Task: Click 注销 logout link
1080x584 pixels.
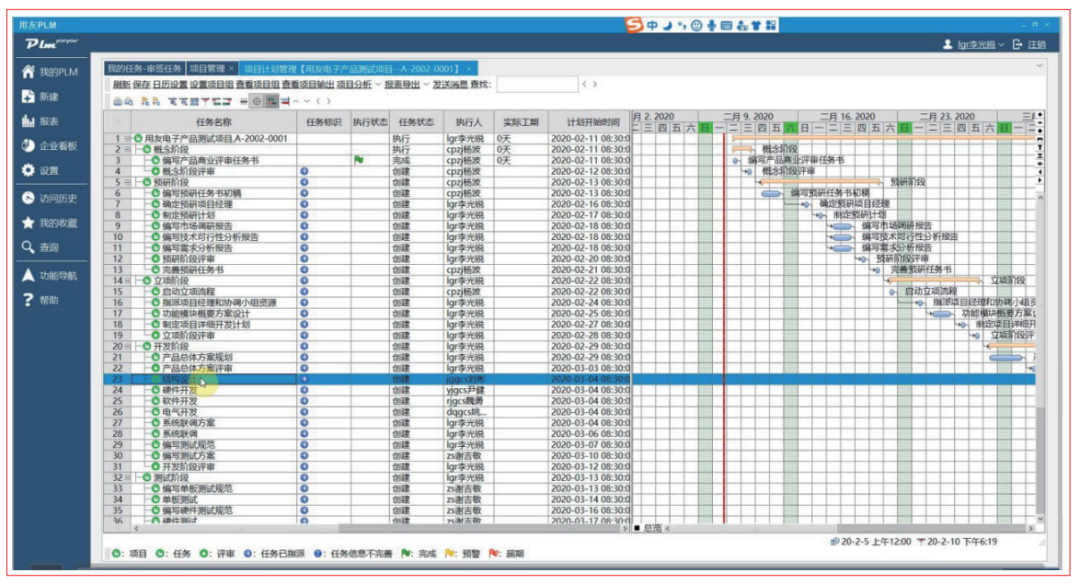Action: coord(1037,45)
